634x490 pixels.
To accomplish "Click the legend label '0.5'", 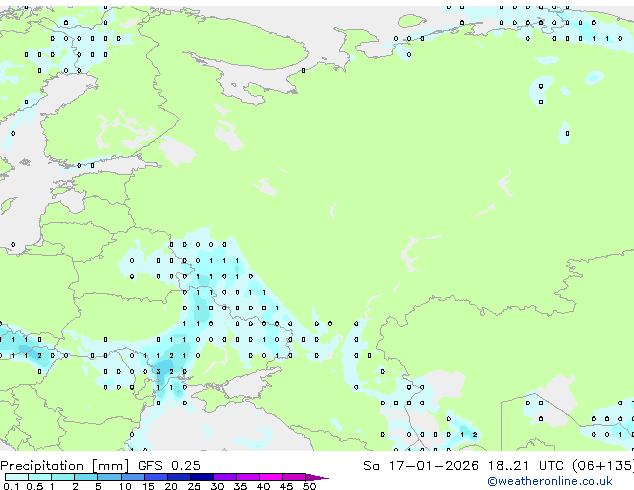I will point(35,486).
